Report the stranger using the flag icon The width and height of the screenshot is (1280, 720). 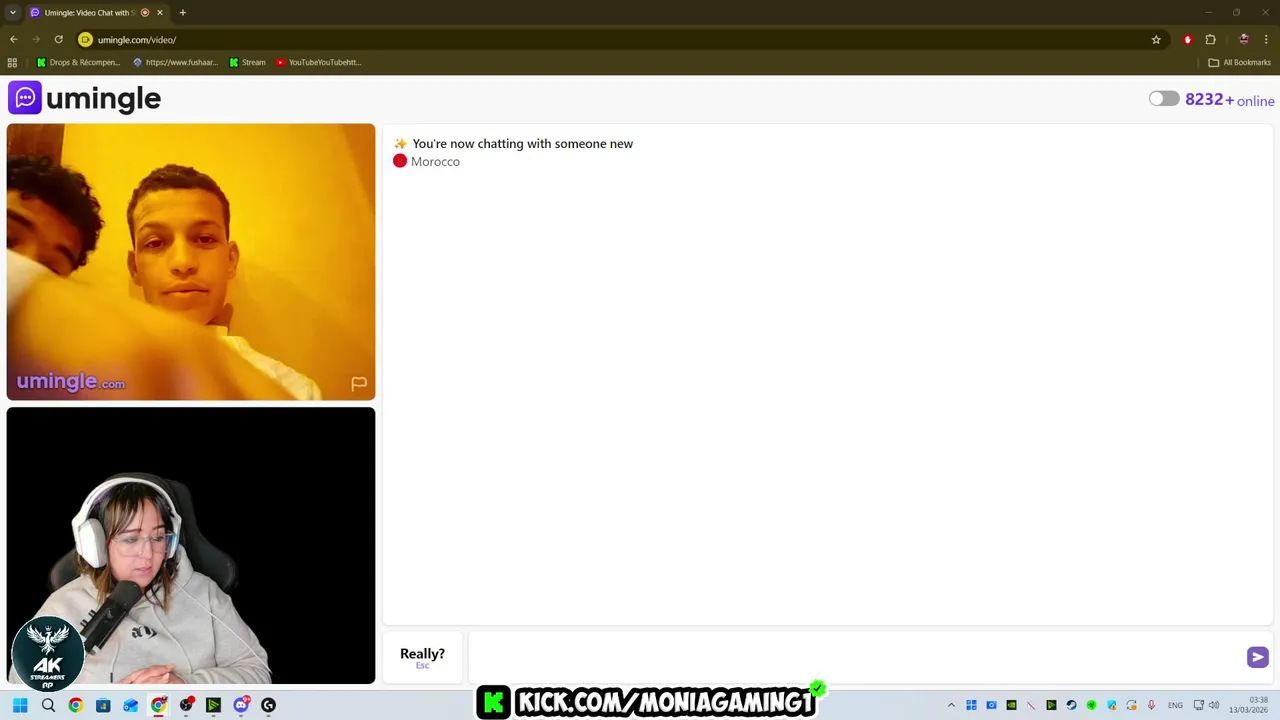coord(359,383)
